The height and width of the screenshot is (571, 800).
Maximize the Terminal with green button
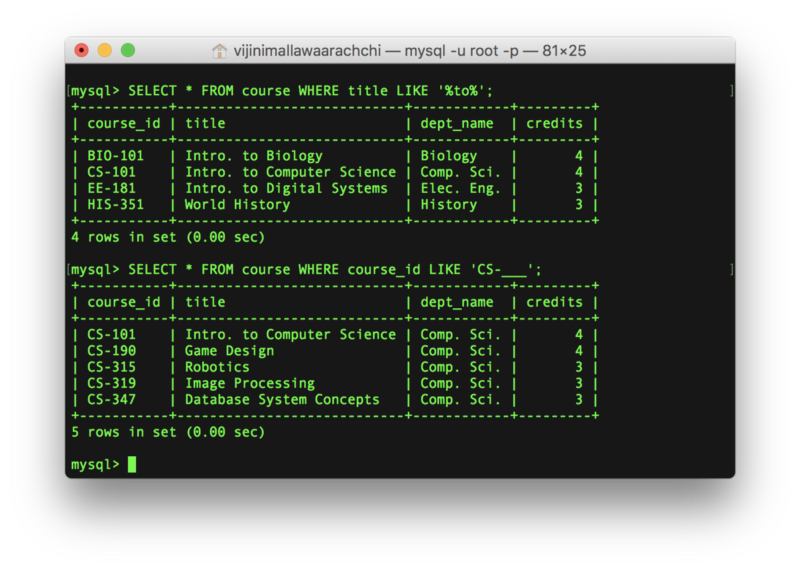(128, 50)
